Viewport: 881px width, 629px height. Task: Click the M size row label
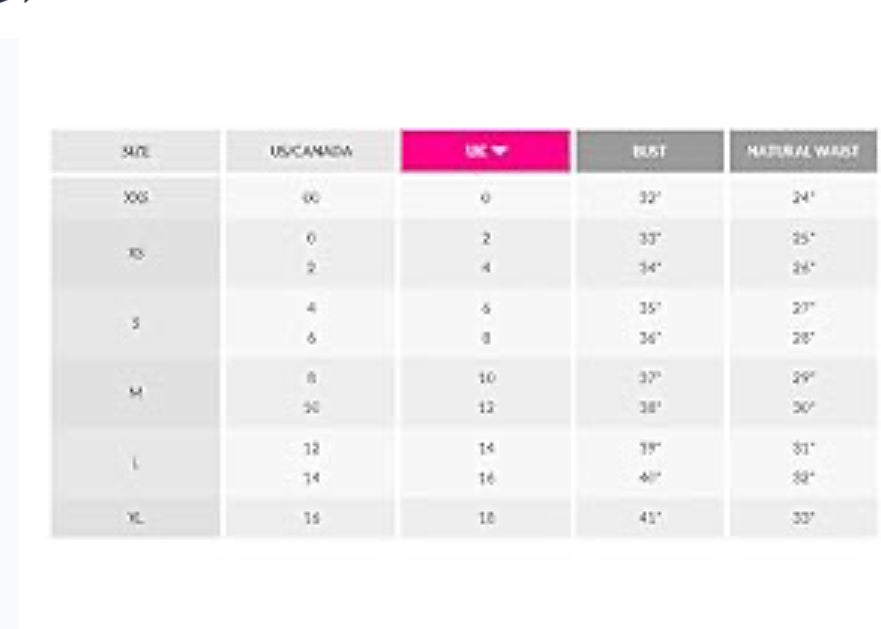(x=135, y=392)
